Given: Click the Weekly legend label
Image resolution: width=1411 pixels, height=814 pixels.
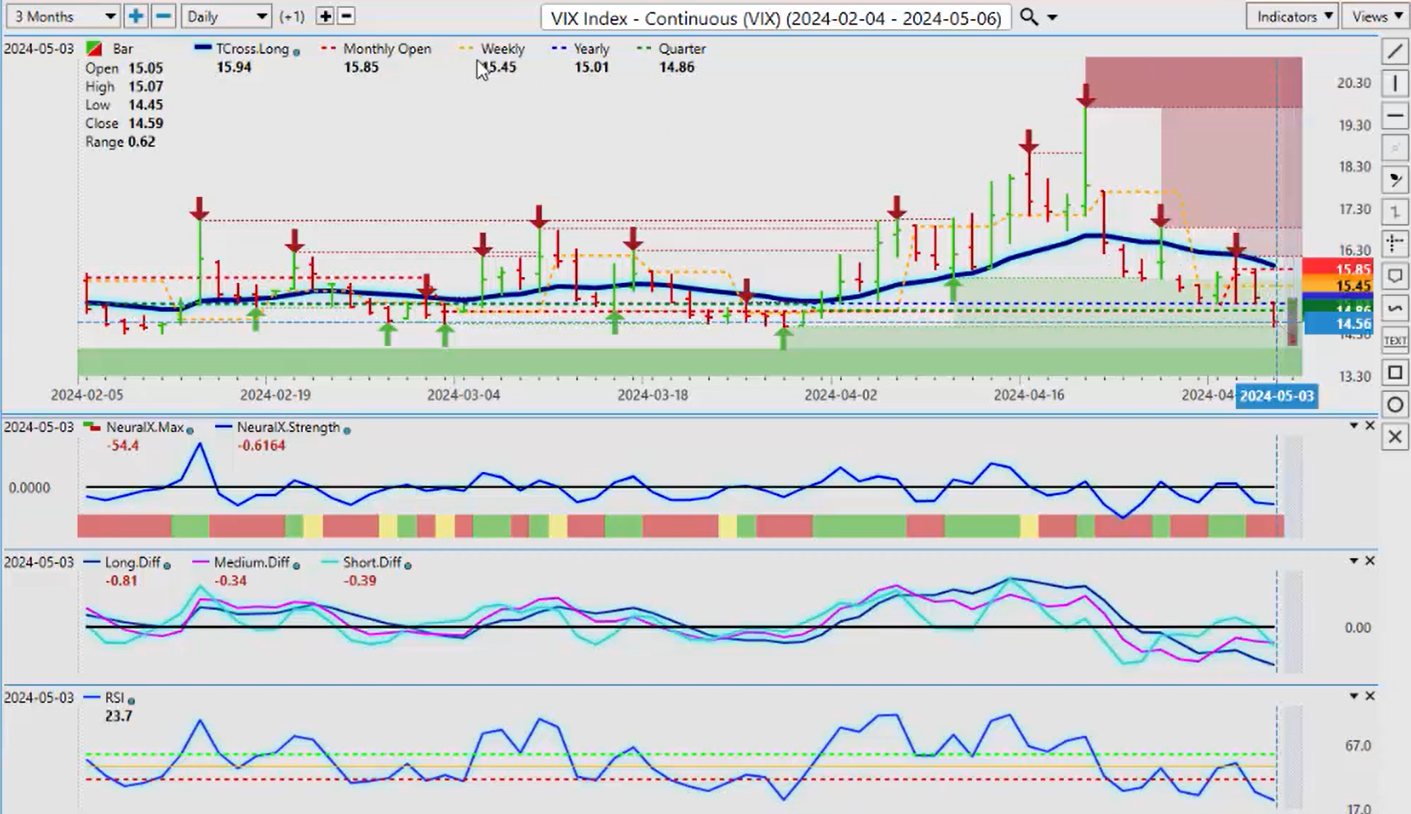Looking at the screenshot, I should coord(502,48).
